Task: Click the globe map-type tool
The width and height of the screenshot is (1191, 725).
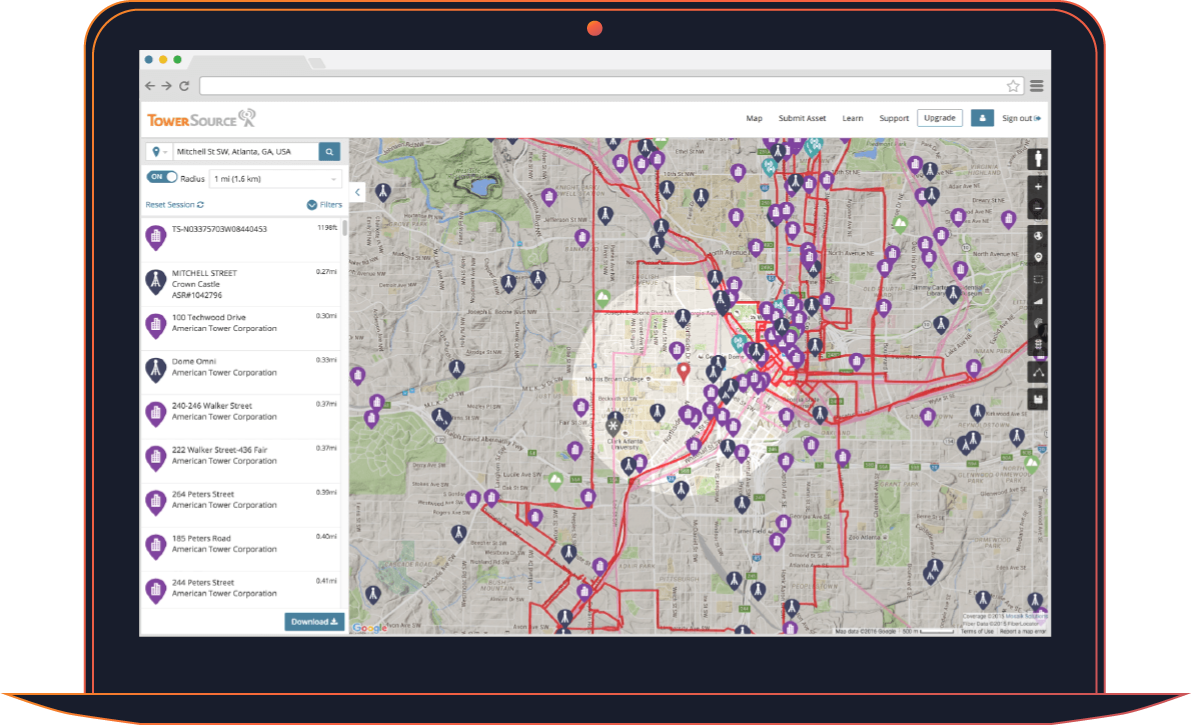Action: point(1038,236)
